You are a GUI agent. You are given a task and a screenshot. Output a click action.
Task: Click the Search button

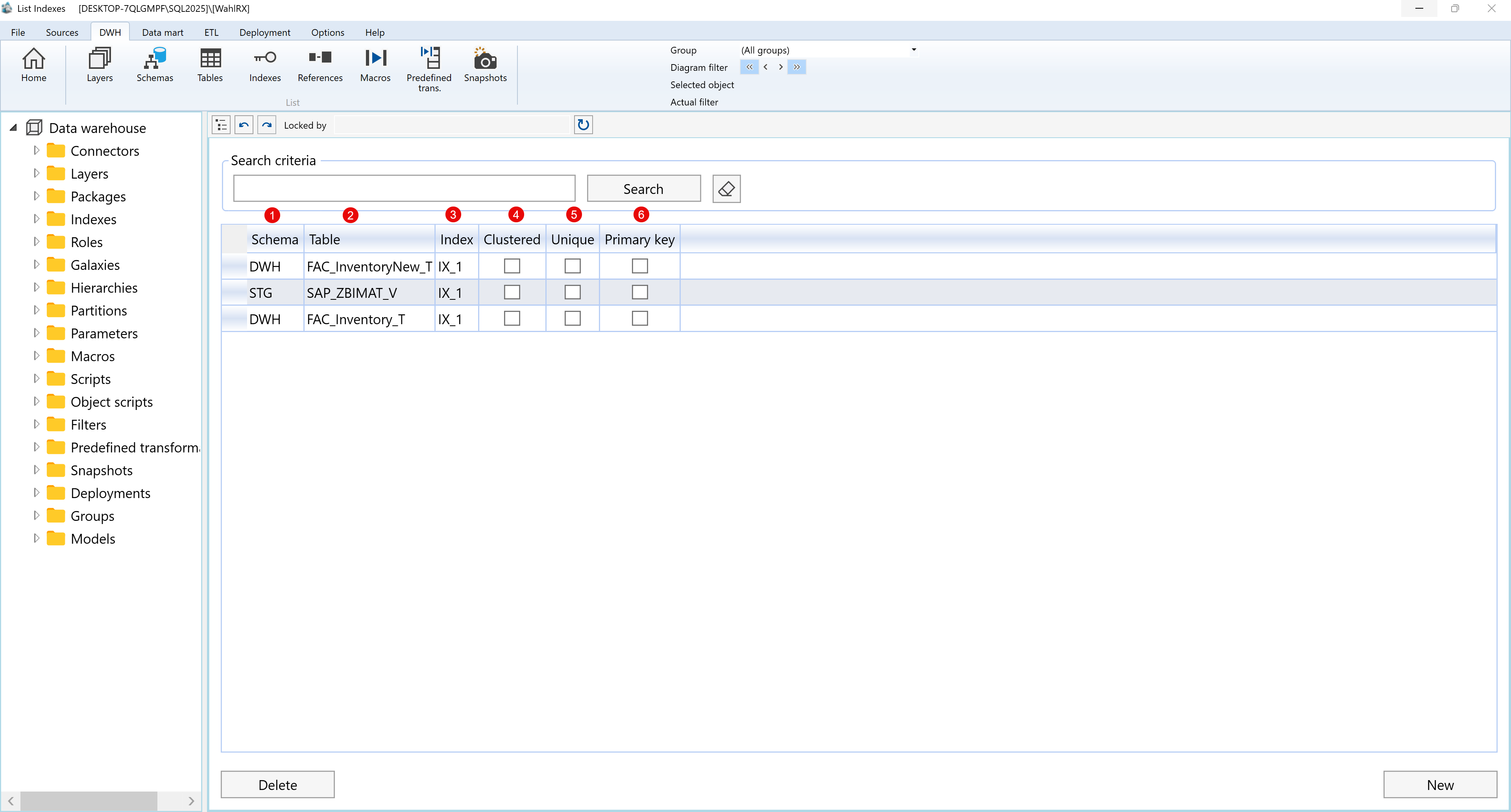pyautogui.click(x=643, y=188)
